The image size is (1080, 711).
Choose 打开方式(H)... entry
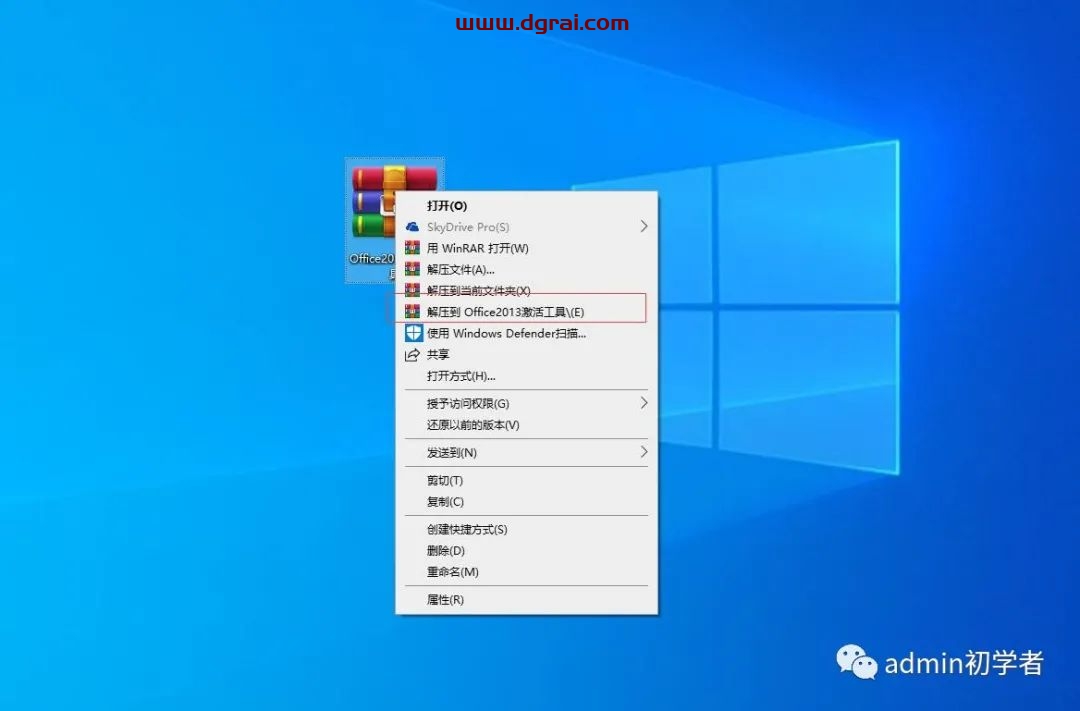[526, 376]
